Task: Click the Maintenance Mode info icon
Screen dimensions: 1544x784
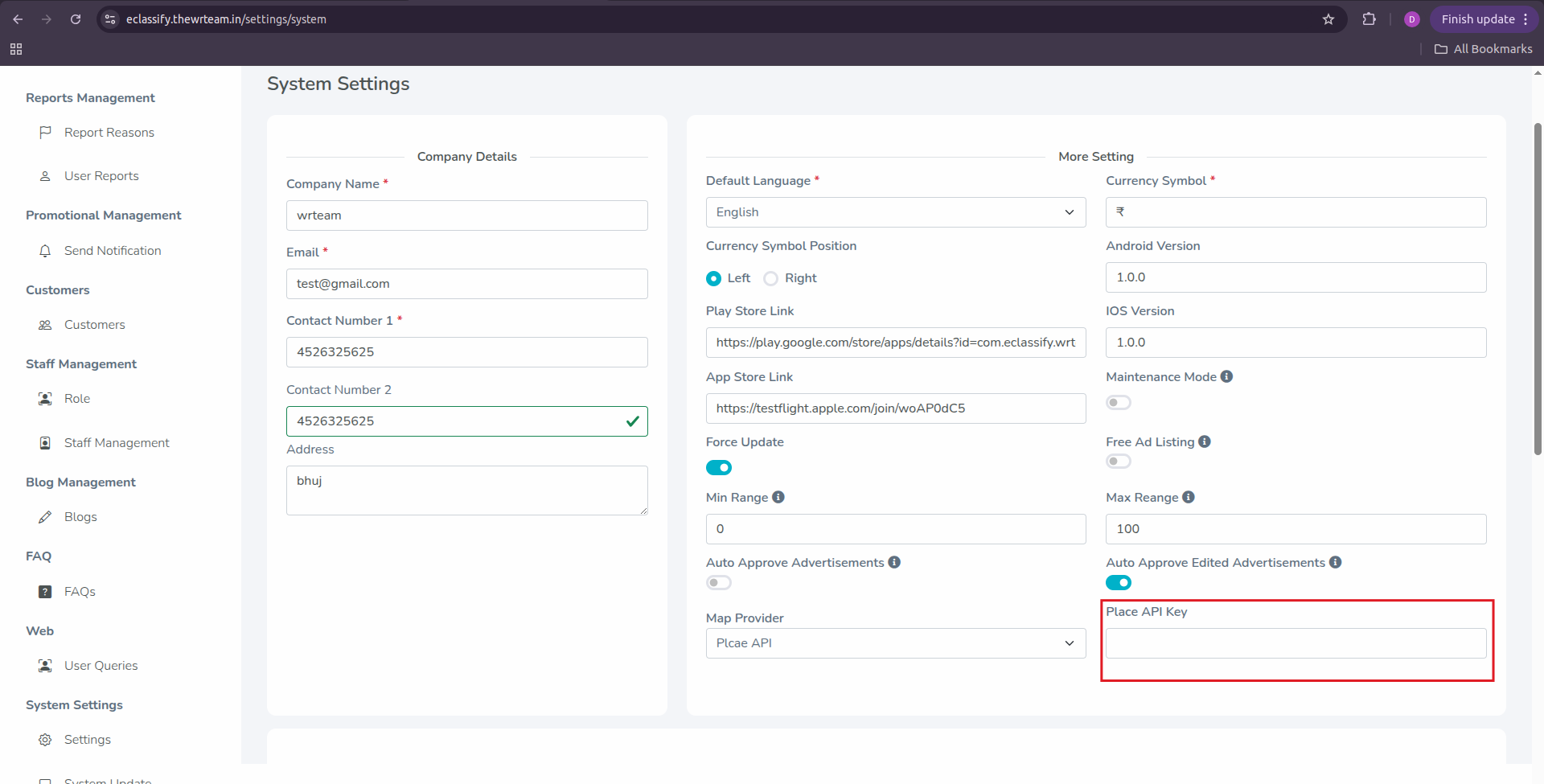Action: click(1226, 376)
